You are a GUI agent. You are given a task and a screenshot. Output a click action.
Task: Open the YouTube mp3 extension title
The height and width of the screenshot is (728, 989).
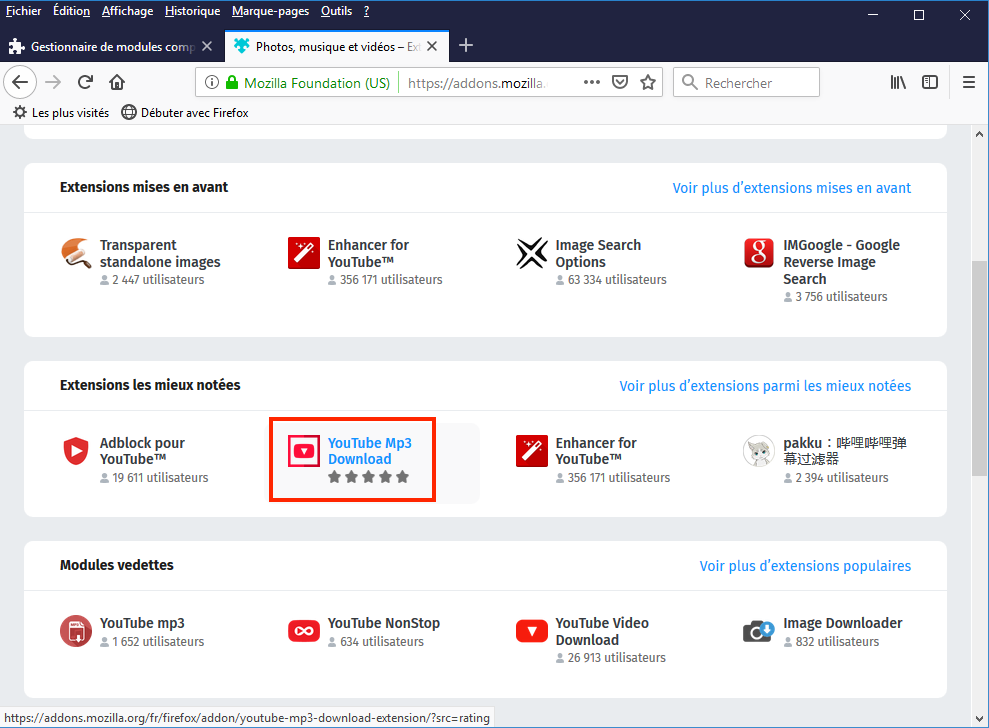click(x=142, y=623)
